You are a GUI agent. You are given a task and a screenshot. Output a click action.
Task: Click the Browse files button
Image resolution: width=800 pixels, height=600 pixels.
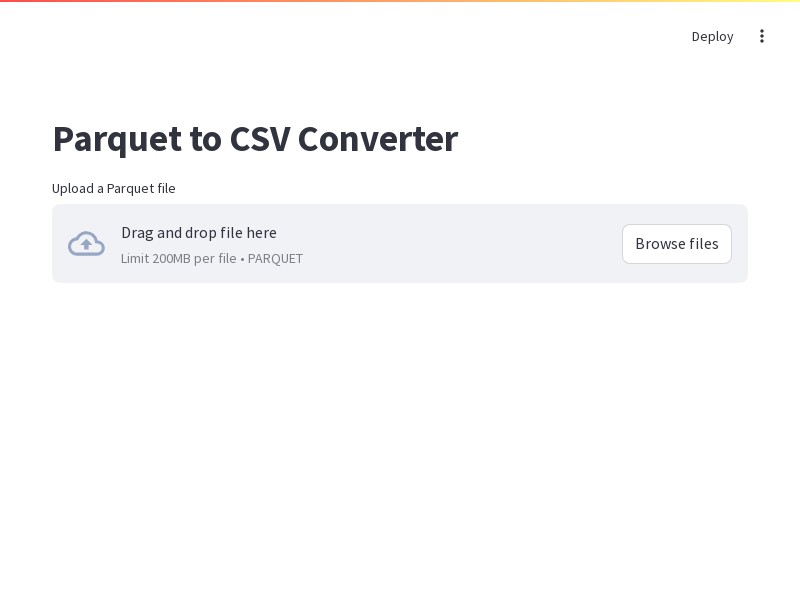click(677, 244)
